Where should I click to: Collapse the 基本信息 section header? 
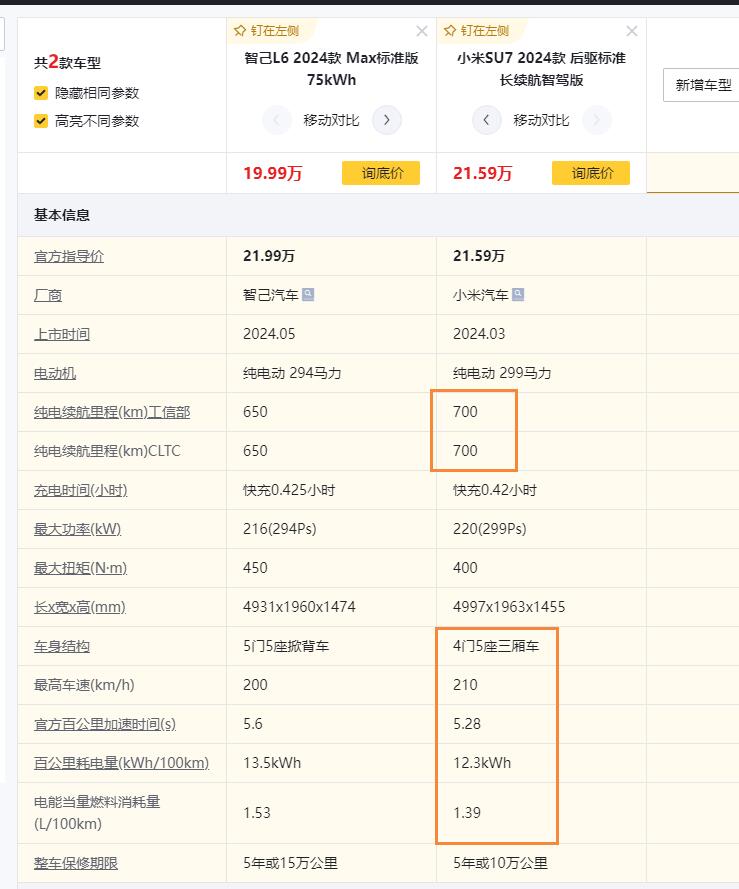coord(62,215)
